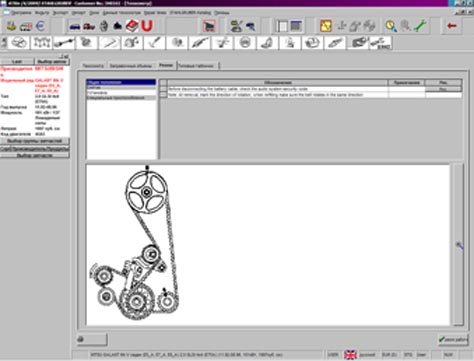Click the blue Euro currency icon
The image size is (474, 361).
point(40,26)
